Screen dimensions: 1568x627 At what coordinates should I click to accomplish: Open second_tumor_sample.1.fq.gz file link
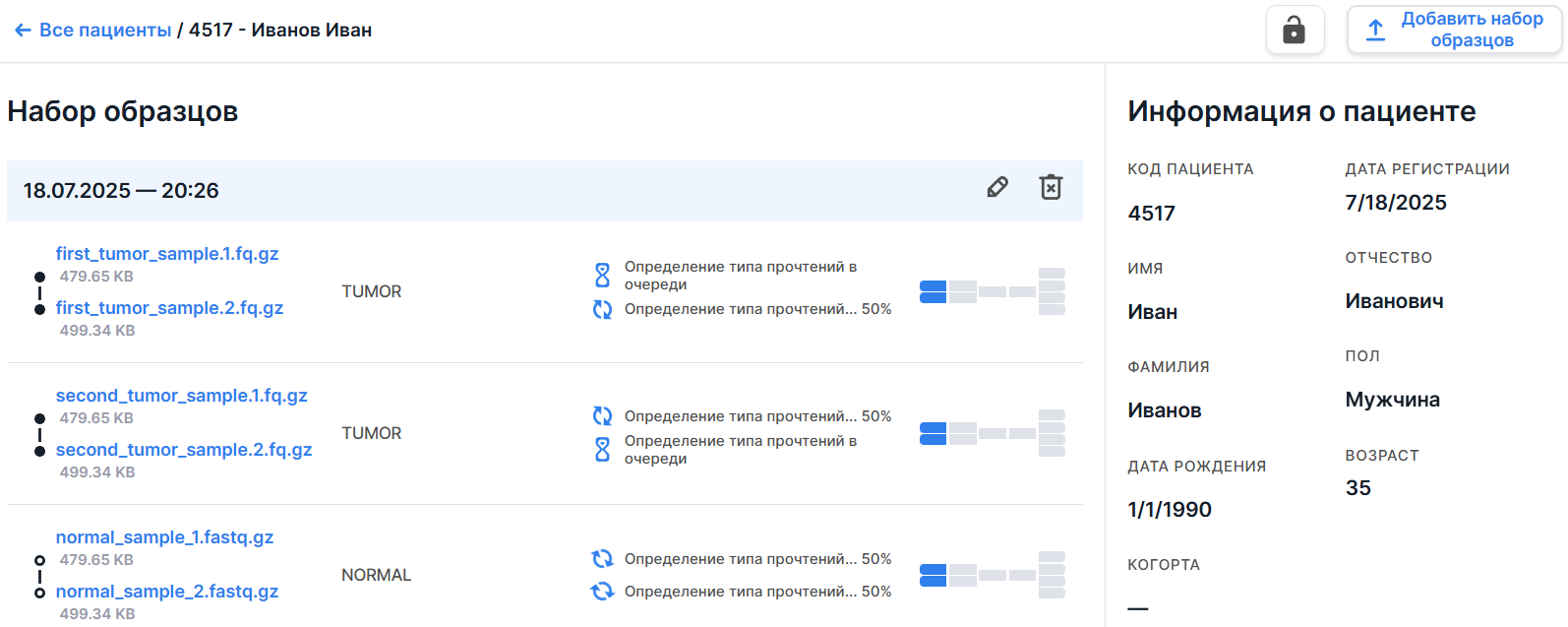coord(181,396)
